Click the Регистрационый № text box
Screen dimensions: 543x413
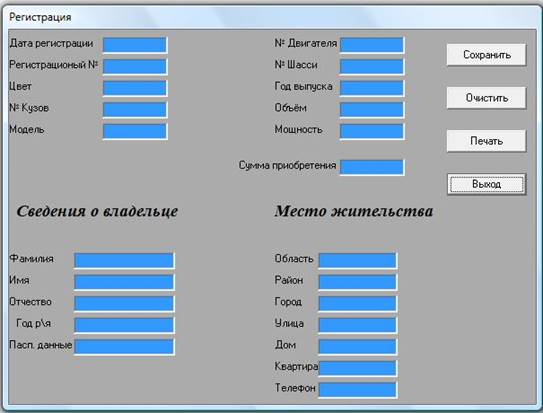point(135,66)
